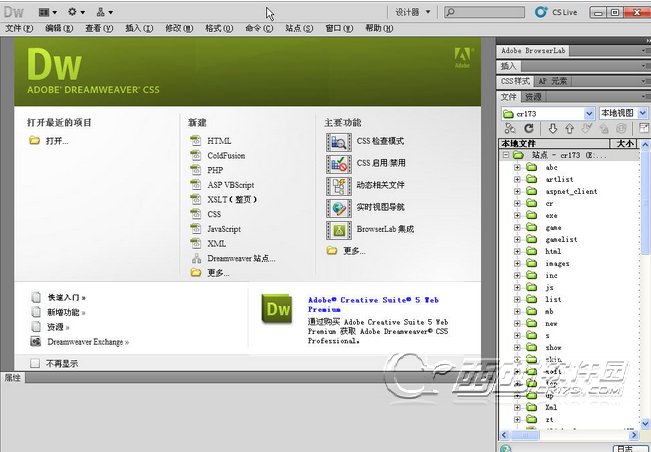Image resolution: width=651 pixels, height=452 pixels.
Task: Expand the html folder
Action: click(517, 252)
